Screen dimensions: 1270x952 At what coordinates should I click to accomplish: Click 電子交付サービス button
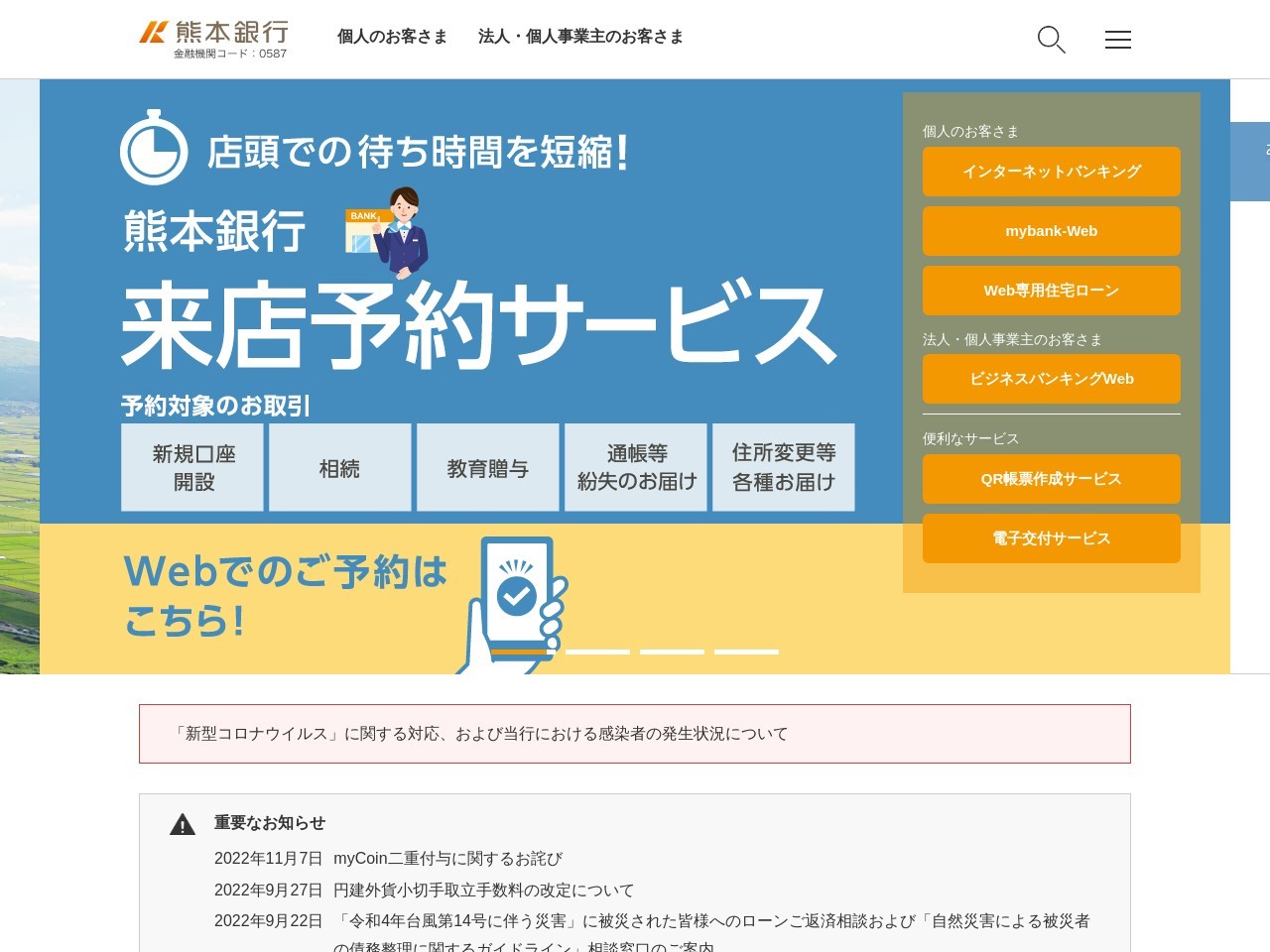tap(1052, 538)
